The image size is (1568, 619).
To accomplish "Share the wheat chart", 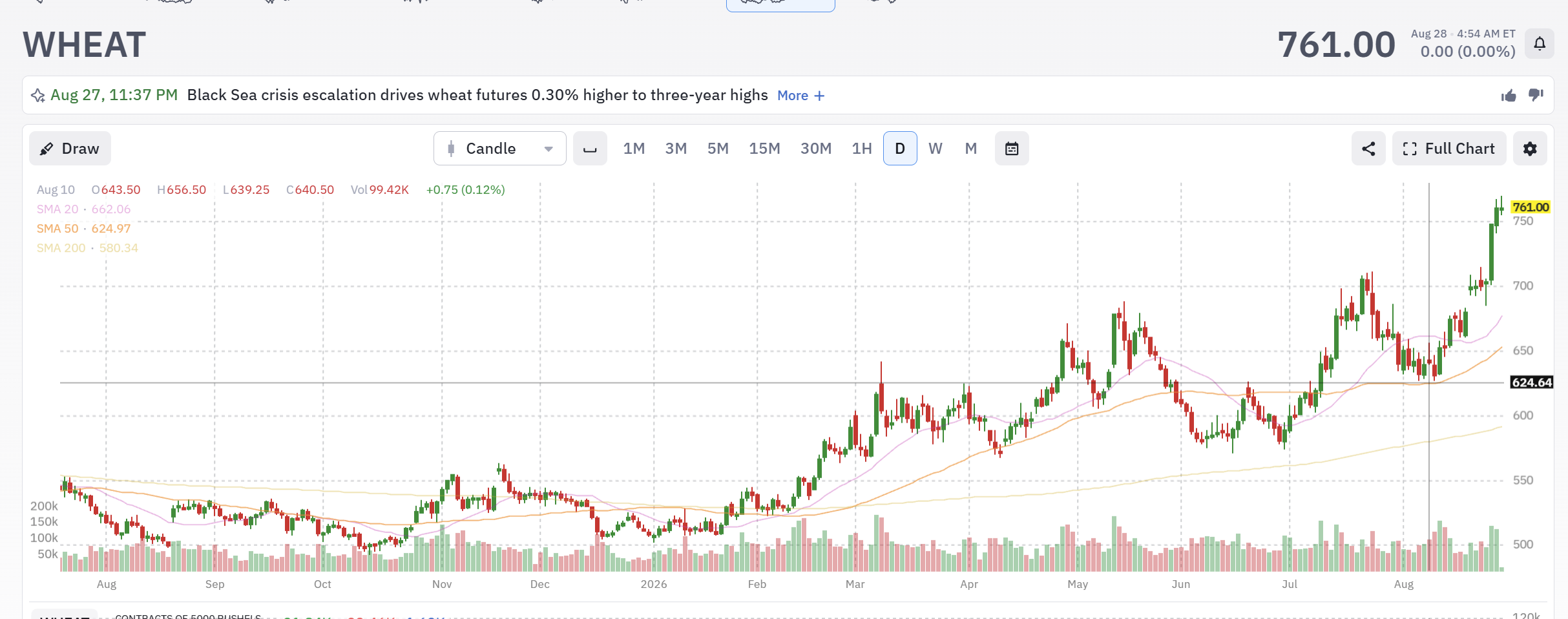I will point(1368,149).
